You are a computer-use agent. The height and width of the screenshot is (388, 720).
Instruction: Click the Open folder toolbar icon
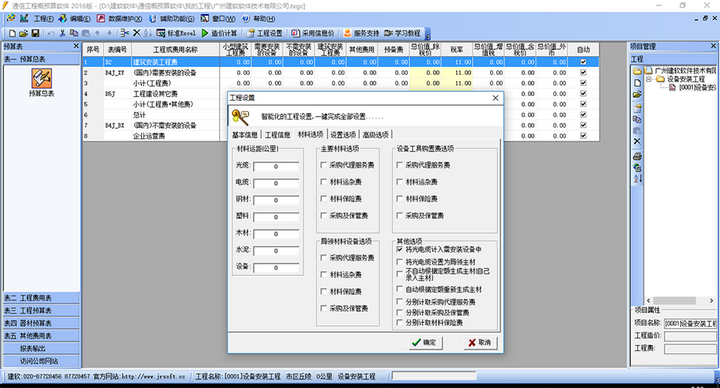23,33
